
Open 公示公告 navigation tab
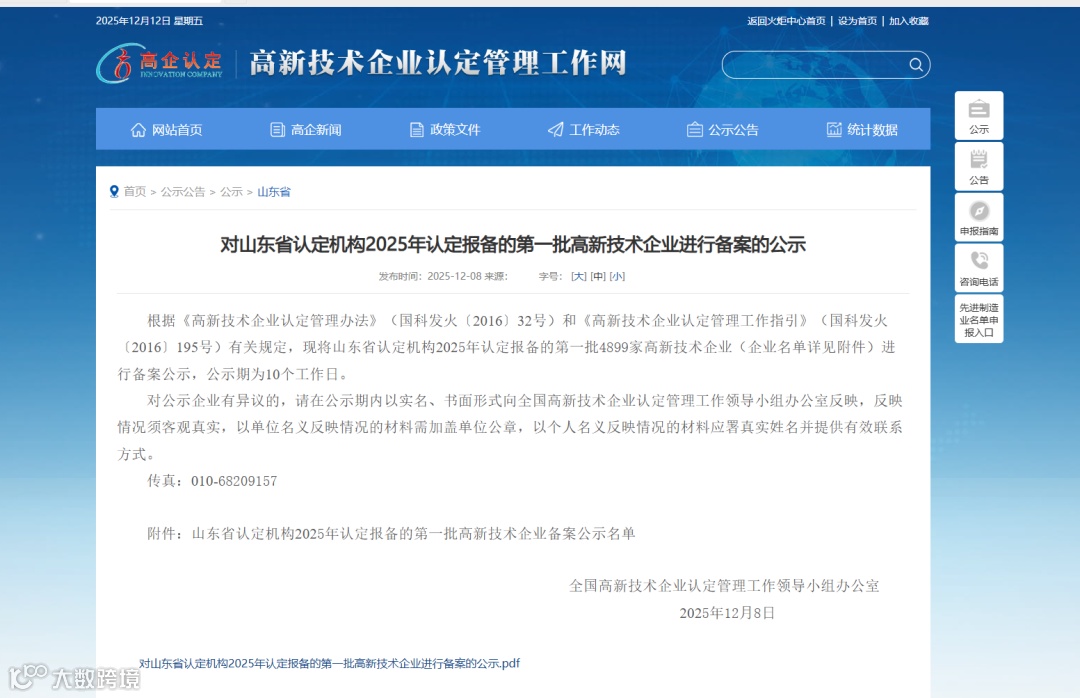[723, 130]
